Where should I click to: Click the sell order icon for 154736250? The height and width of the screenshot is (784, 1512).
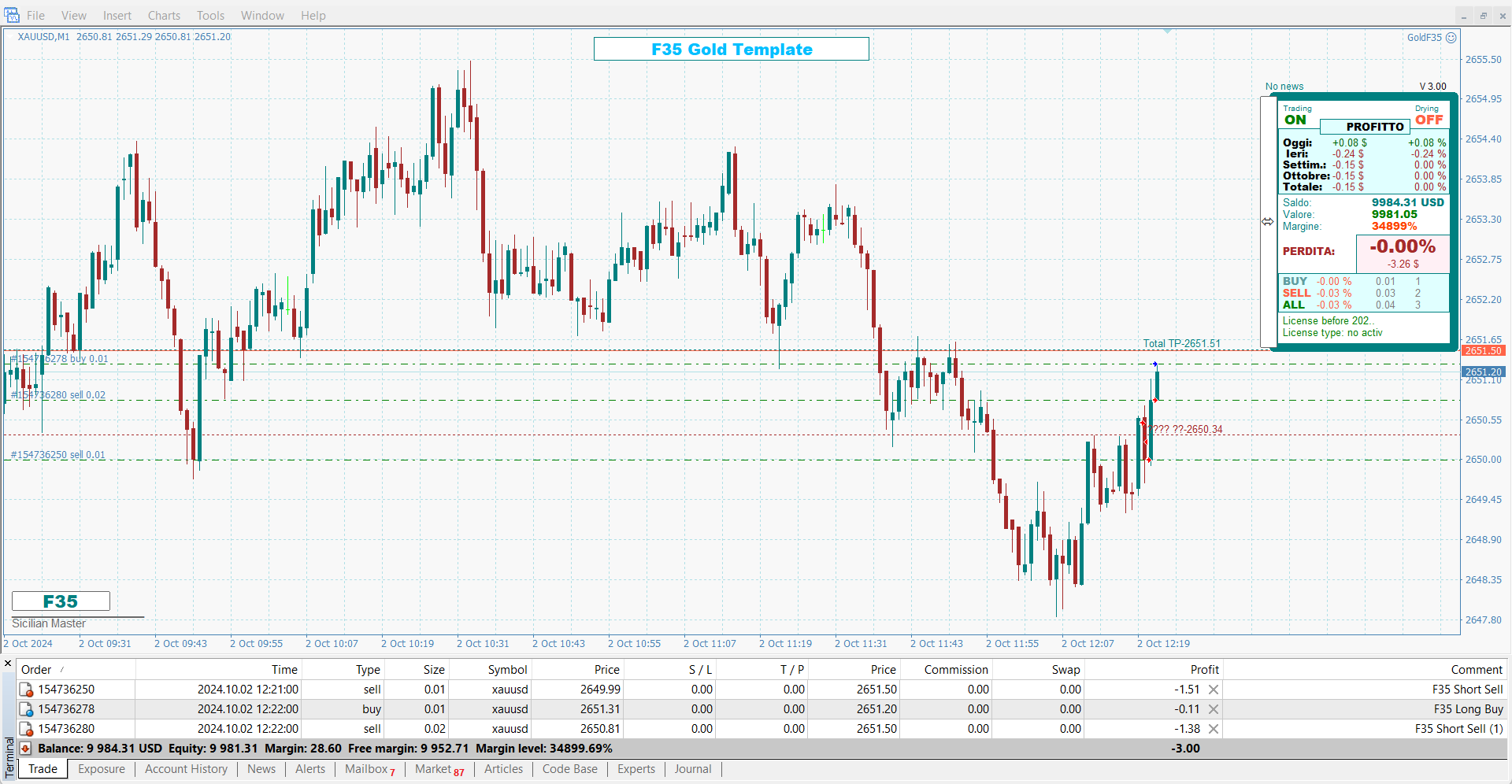[x=26, y=690]
